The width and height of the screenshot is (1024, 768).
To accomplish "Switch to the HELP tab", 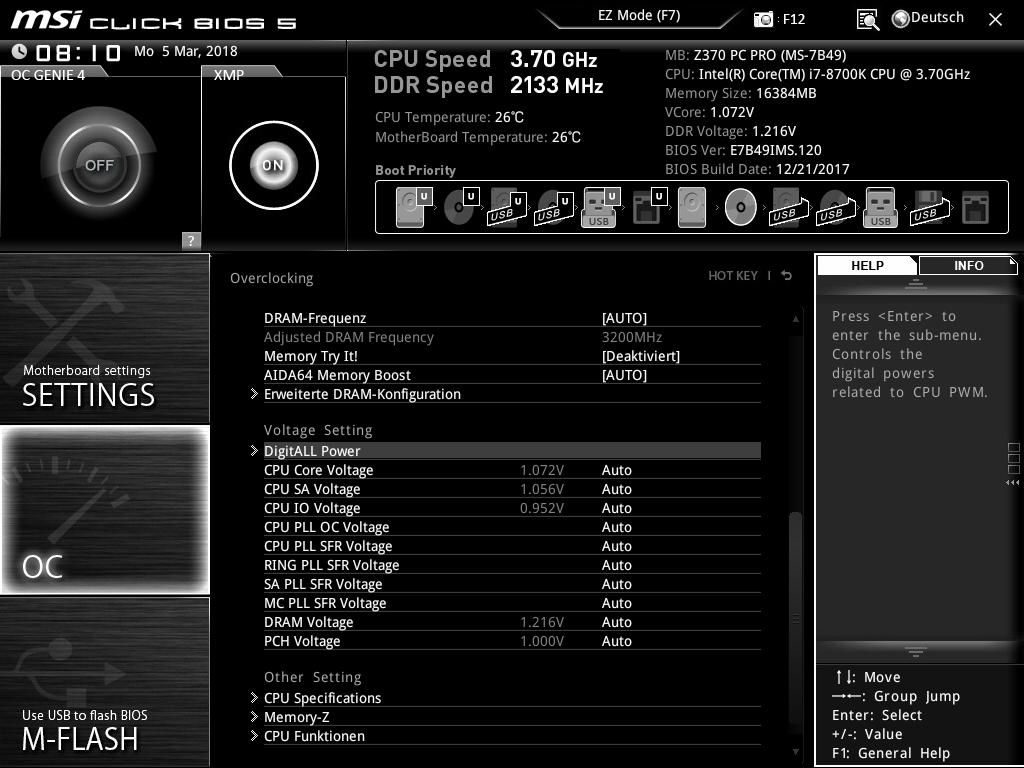I will pos(867,265).
